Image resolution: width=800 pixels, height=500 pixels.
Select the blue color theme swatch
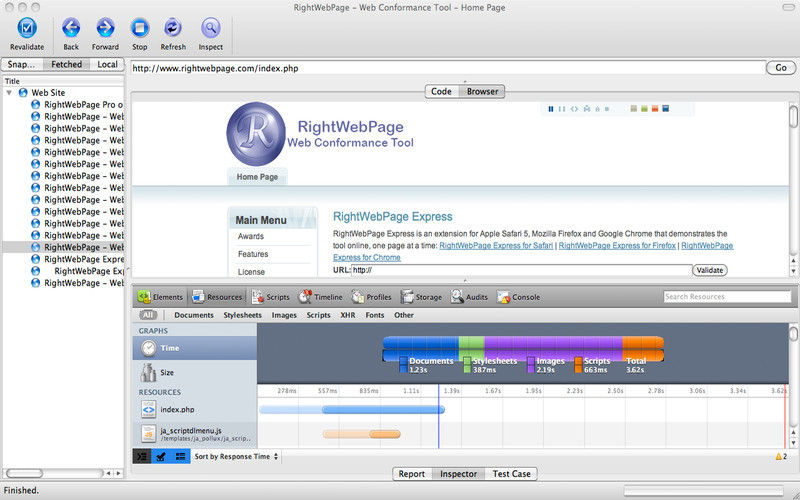click(x=666, y=109)
